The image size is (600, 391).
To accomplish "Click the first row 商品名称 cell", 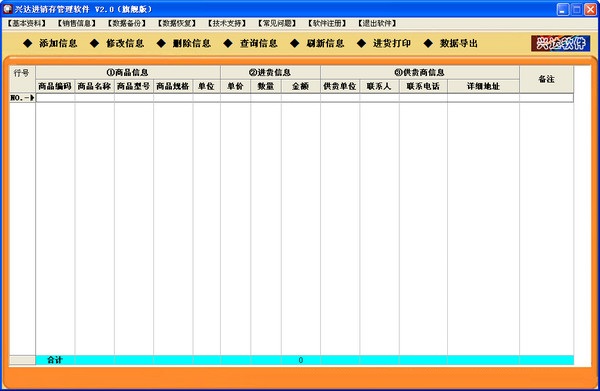I will [x=95, y=98].
